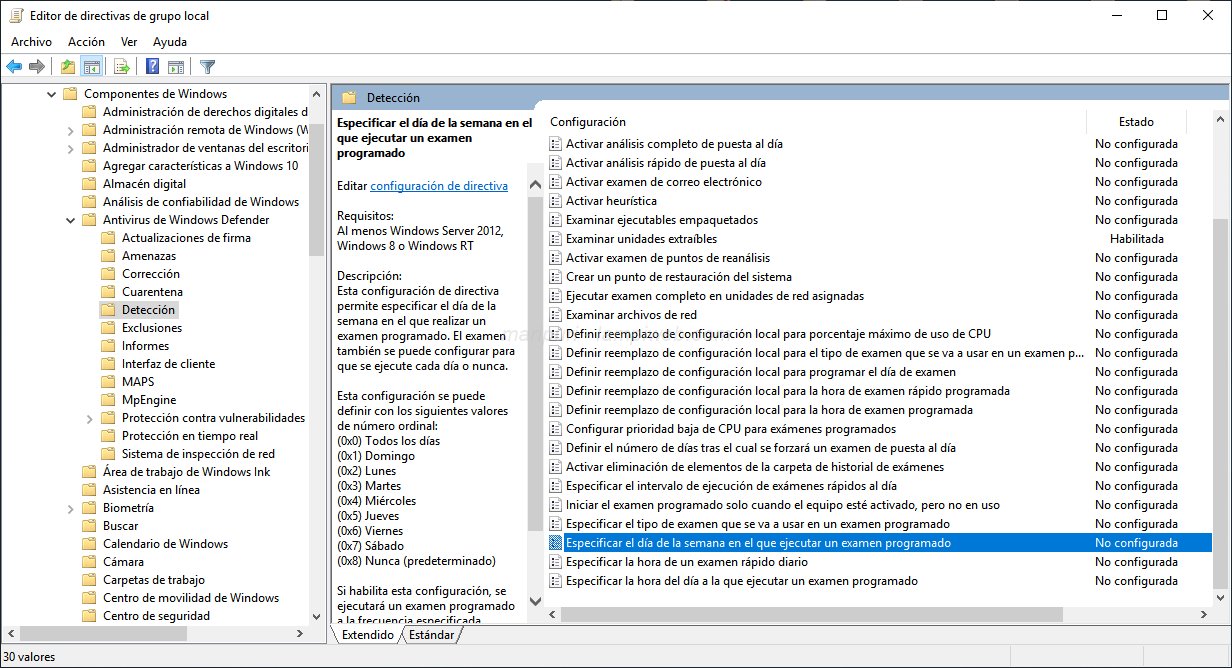This screenshot has height=668, width=1232.
Task: Click the folder icon beside MAPS
Action: tap(108, 382)
